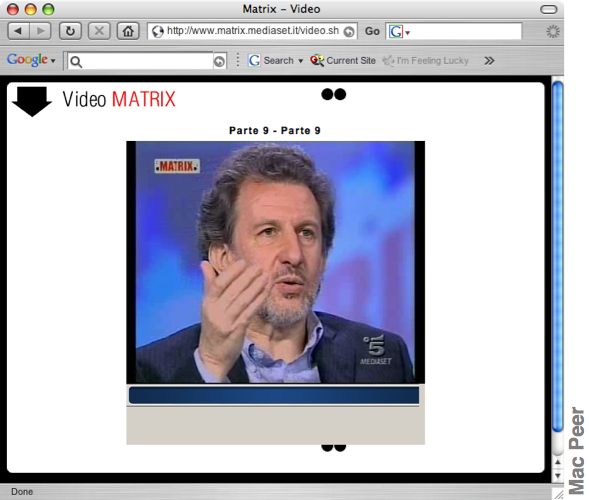
Task: Click the blue video progress bar
Action: [274, 396]
